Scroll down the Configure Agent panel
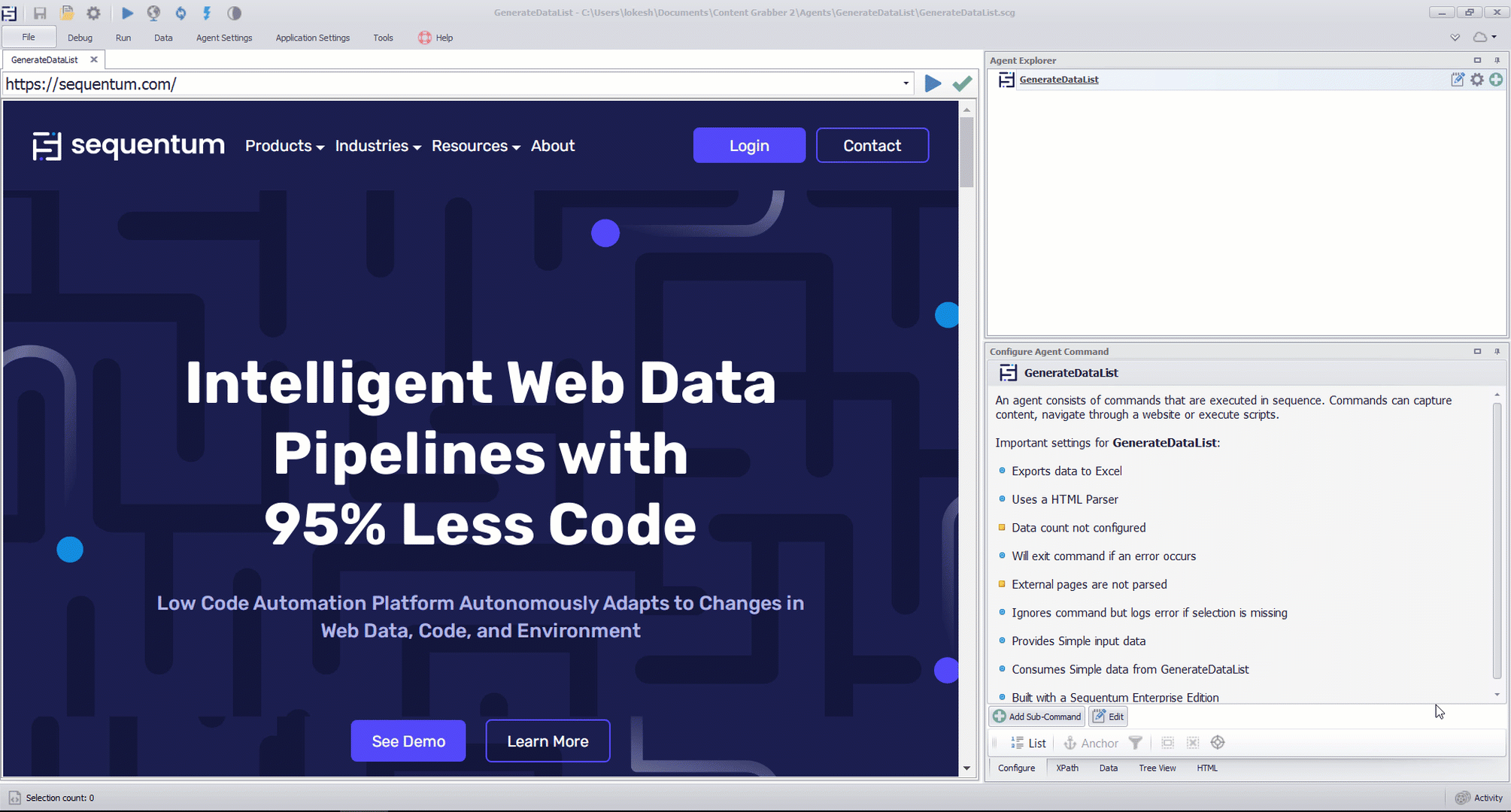The image size is (1511, 812). coord(1491,698)
